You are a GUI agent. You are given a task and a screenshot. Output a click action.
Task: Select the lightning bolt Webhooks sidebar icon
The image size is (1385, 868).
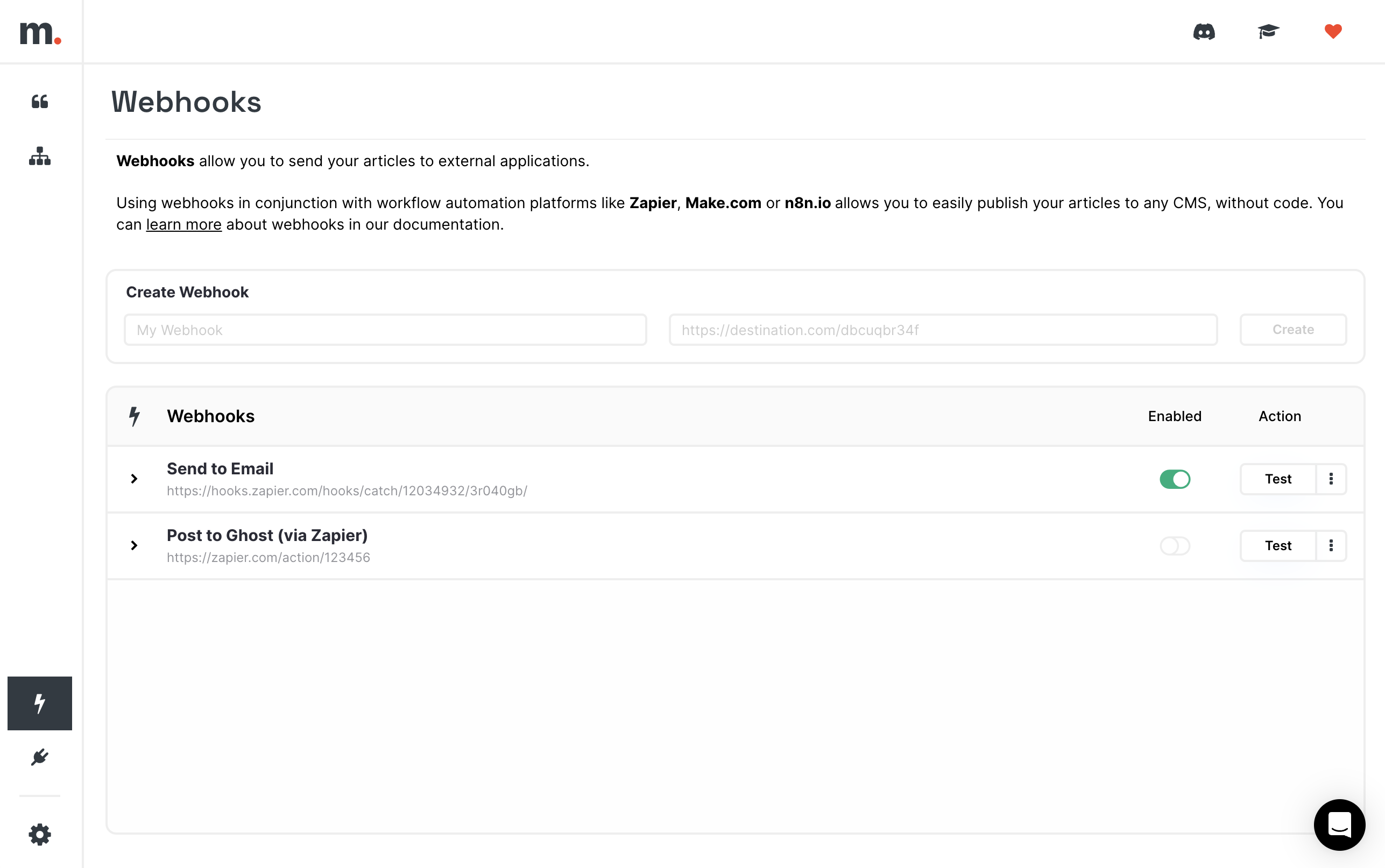point(40,703)
